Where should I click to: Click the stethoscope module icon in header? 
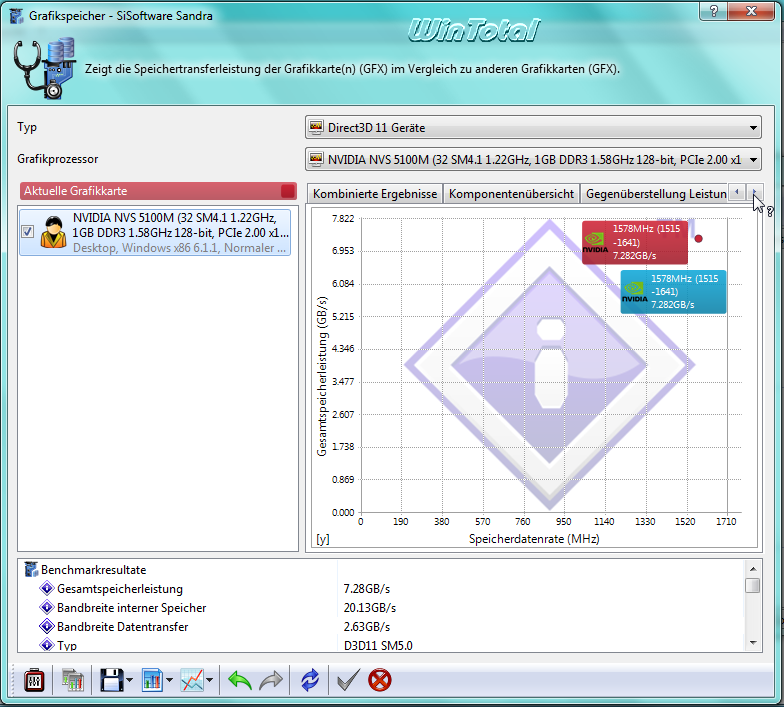click(x=44, y=68)
